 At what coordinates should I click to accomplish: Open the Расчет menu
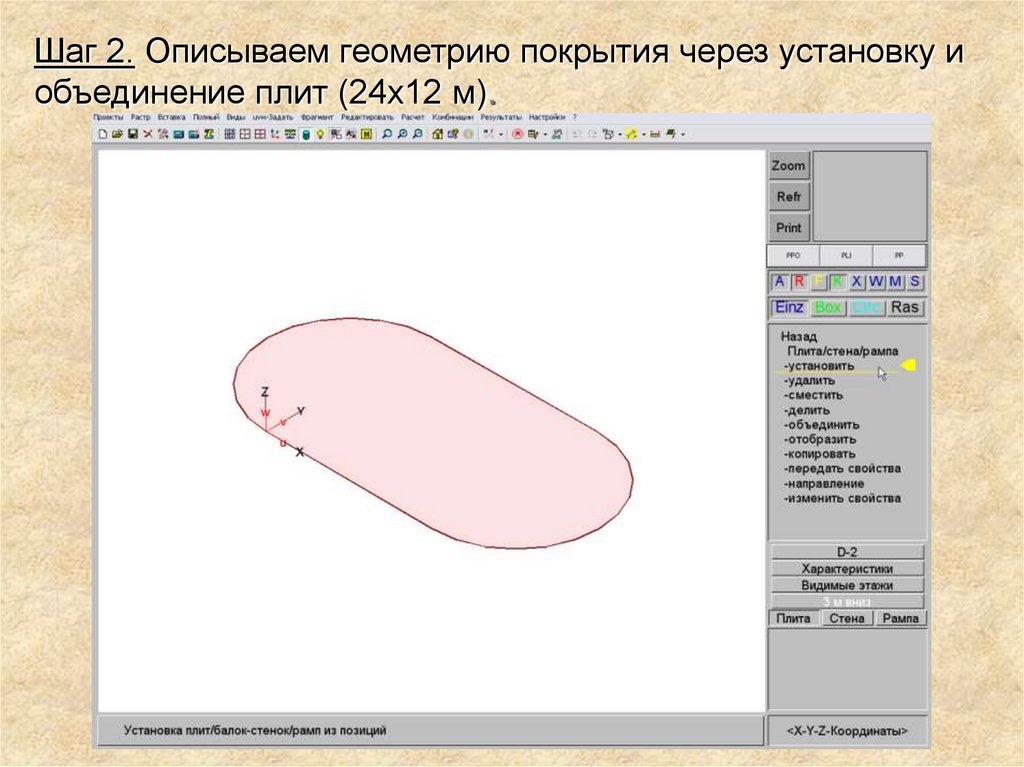point(412,118)
